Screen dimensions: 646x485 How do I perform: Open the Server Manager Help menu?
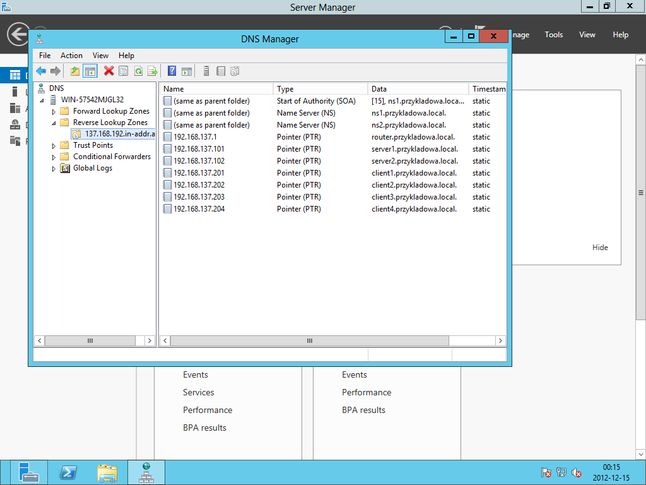(x=620, y=35)
